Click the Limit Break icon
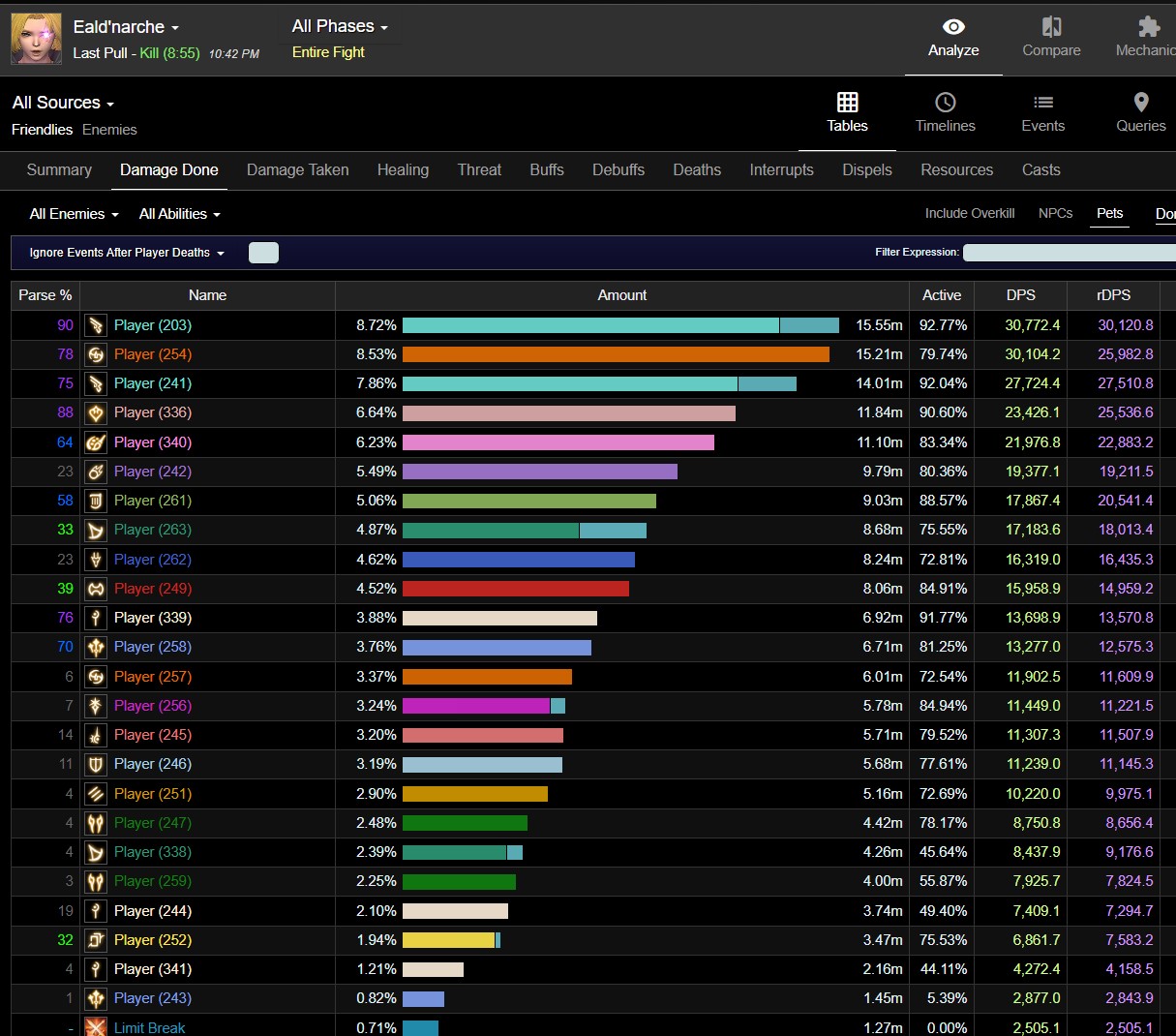 96,1027
